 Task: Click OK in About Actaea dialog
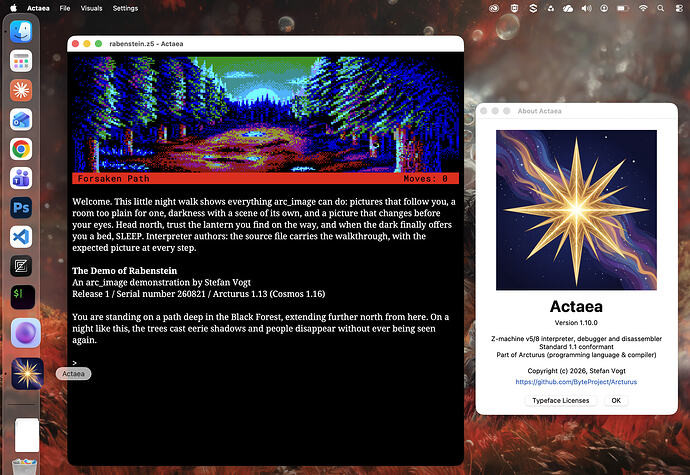click(x=616, y=400)
